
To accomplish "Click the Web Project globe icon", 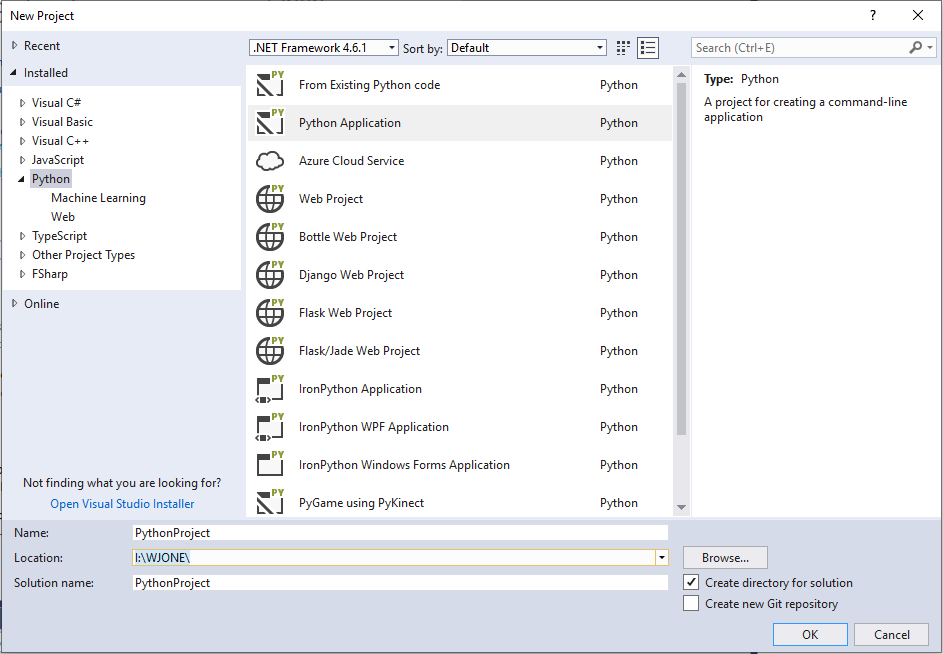I will 270,199.
